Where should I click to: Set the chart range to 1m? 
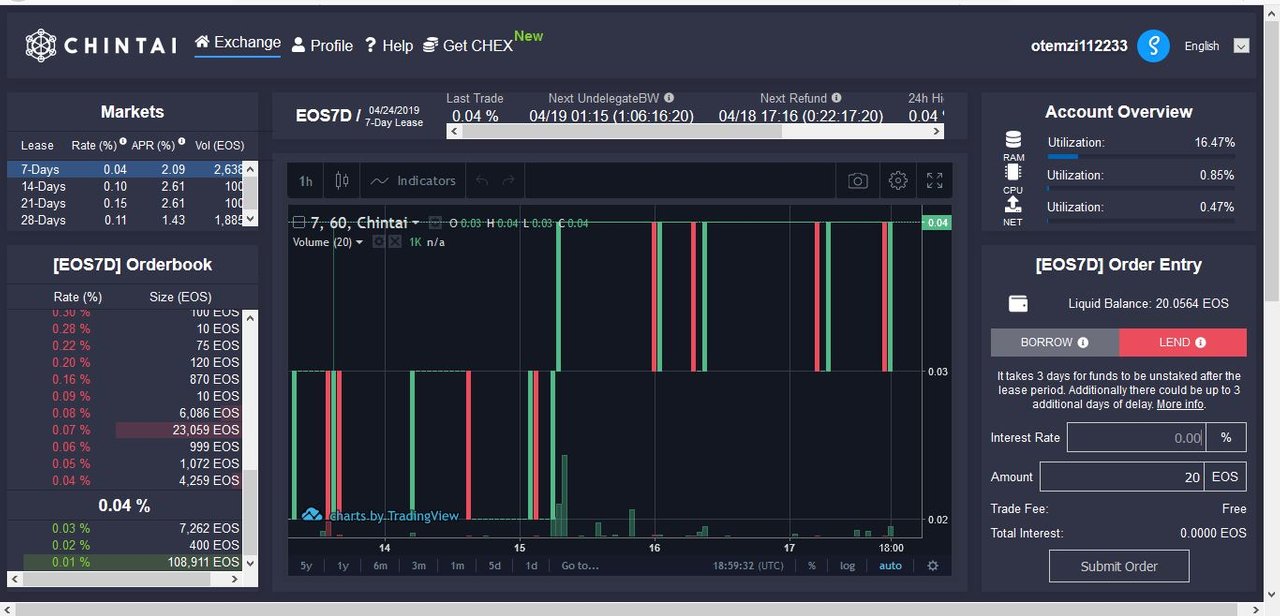(x=457, y=566)
